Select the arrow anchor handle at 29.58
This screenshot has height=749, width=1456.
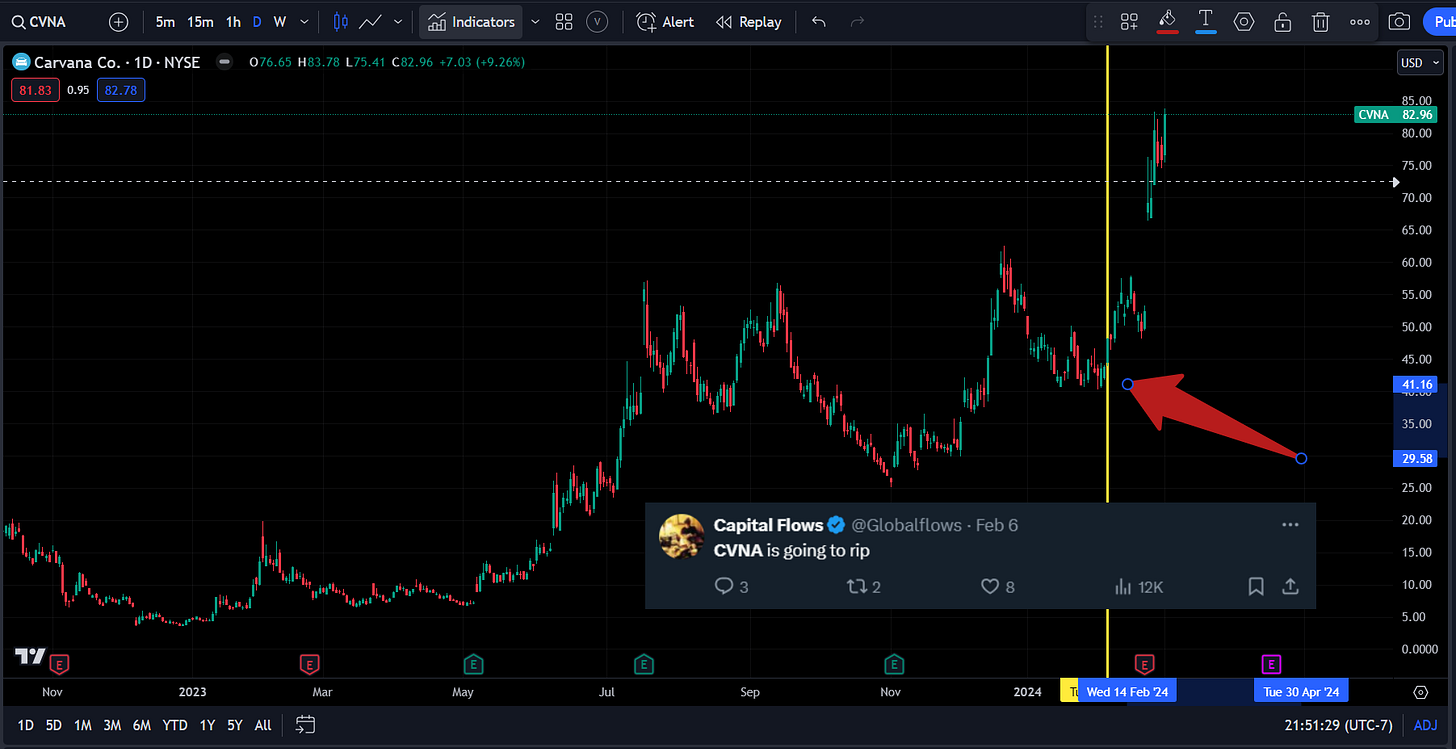[1301, 459]
